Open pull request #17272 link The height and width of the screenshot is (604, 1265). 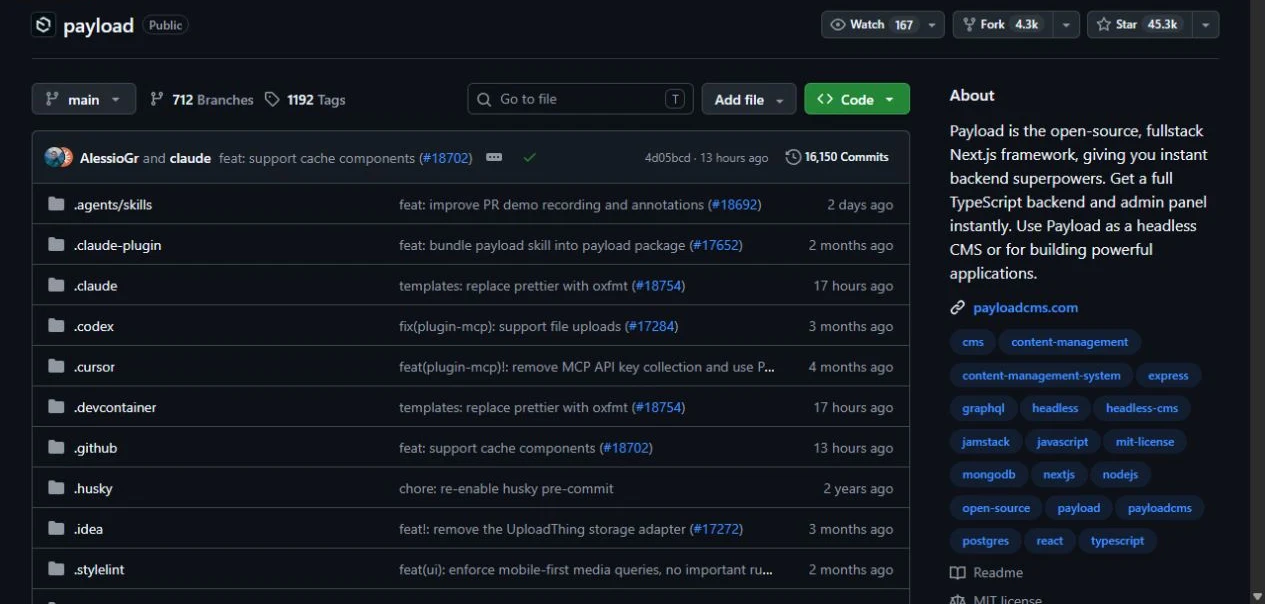(716, 529)
